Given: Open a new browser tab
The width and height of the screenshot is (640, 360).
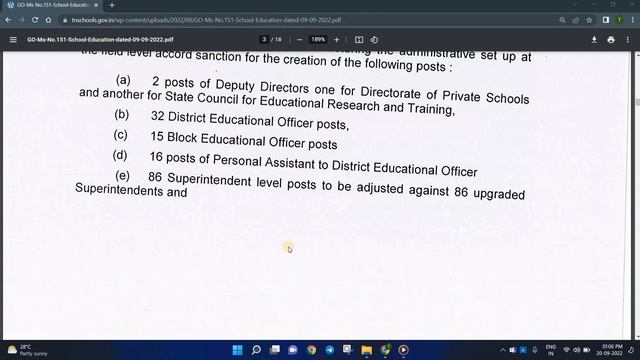Looking at the screenshot, I should pyautogui.click(x=112, y=5).
